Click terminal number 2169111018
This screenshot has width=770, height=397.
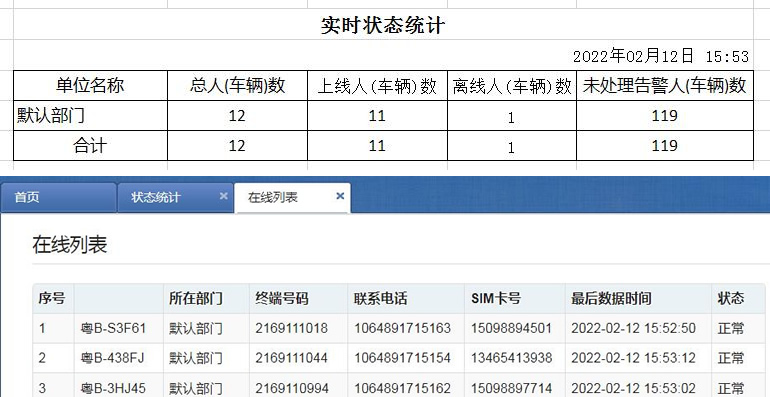click(x=291, y=328)
